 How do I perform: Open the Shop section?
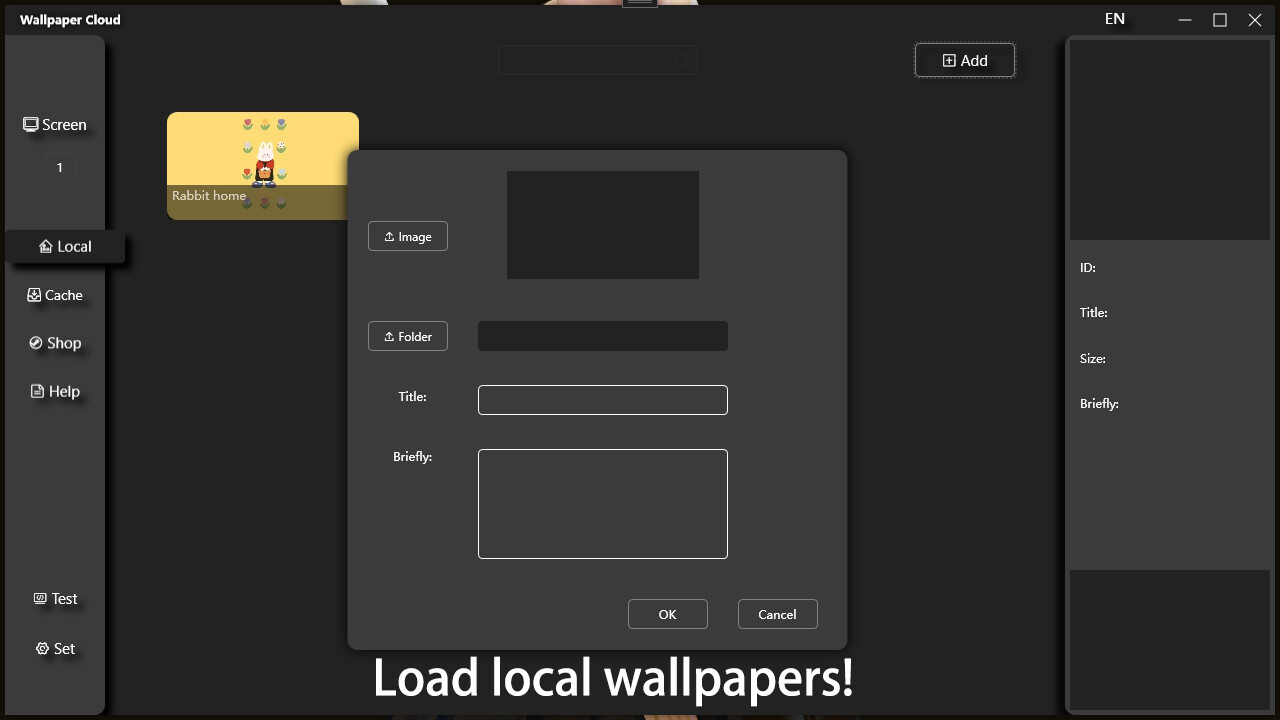[55, 343]
